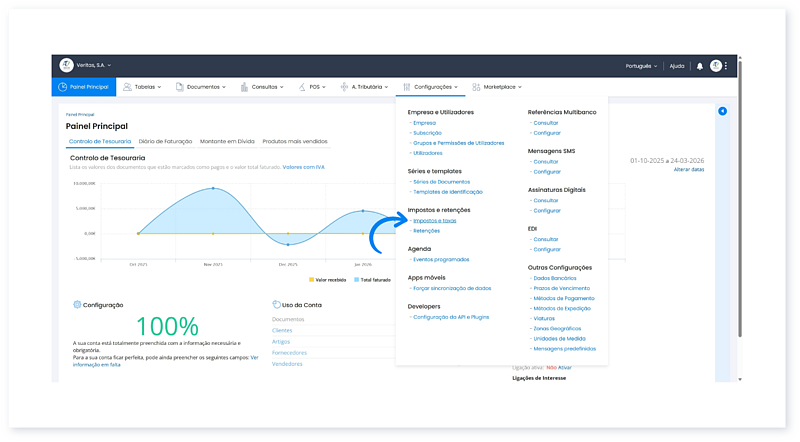The width and height of the screenshot is (800, 442).
Task: Click the Uso da Conta icon
Action: 275,304
